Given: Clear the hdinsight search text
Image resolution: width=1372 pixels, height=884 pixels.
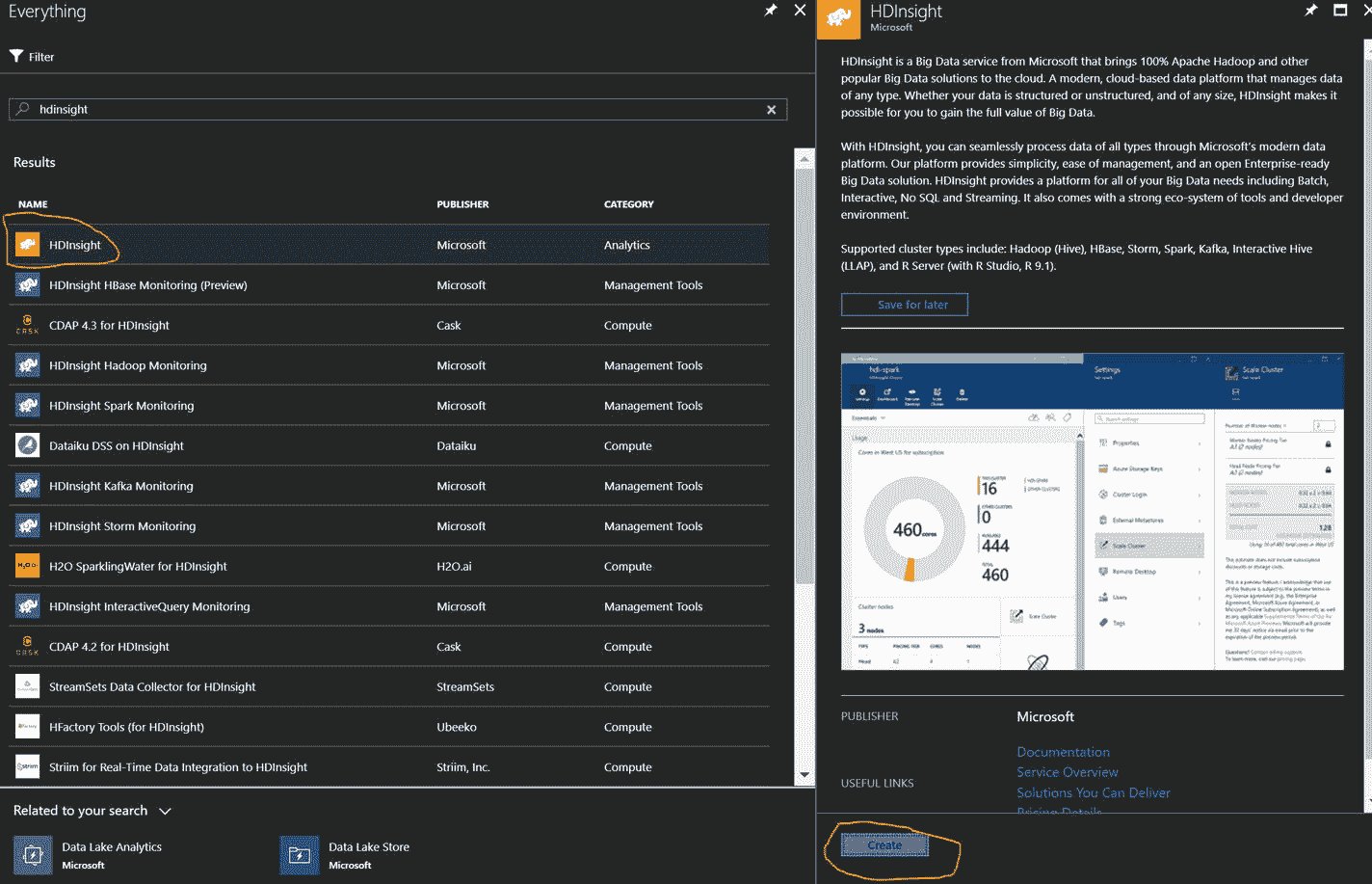Looking at the screenshot, I should 771,110.
